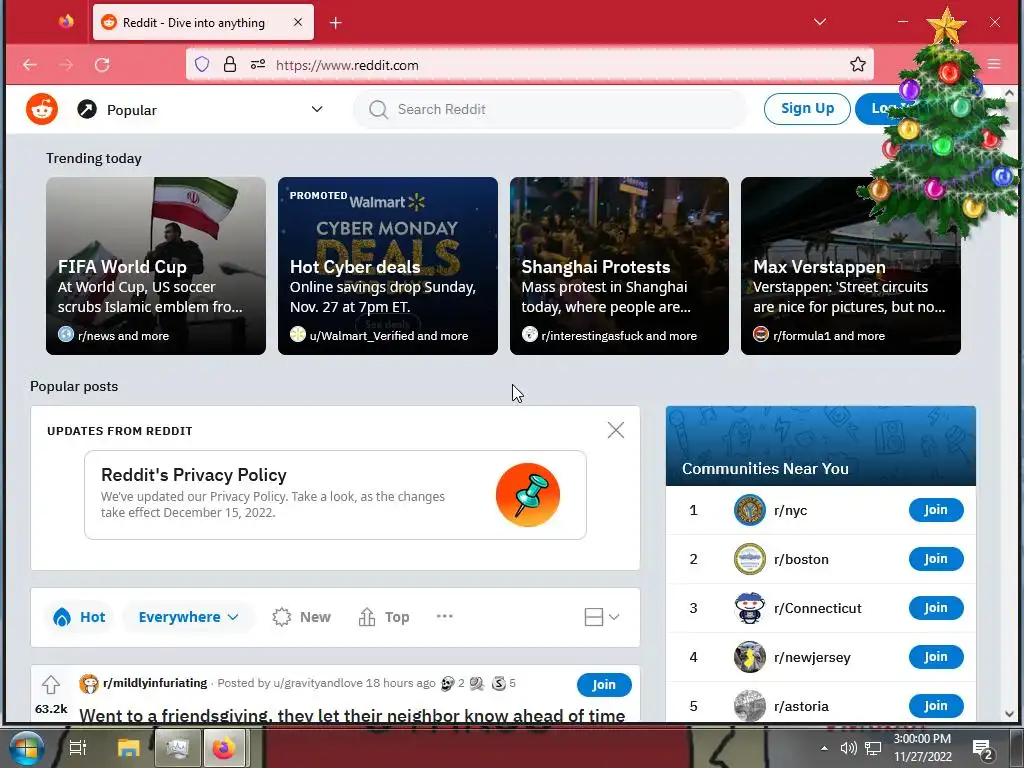Click the r/newjersey avatar icon

click(x=750, y=657)
